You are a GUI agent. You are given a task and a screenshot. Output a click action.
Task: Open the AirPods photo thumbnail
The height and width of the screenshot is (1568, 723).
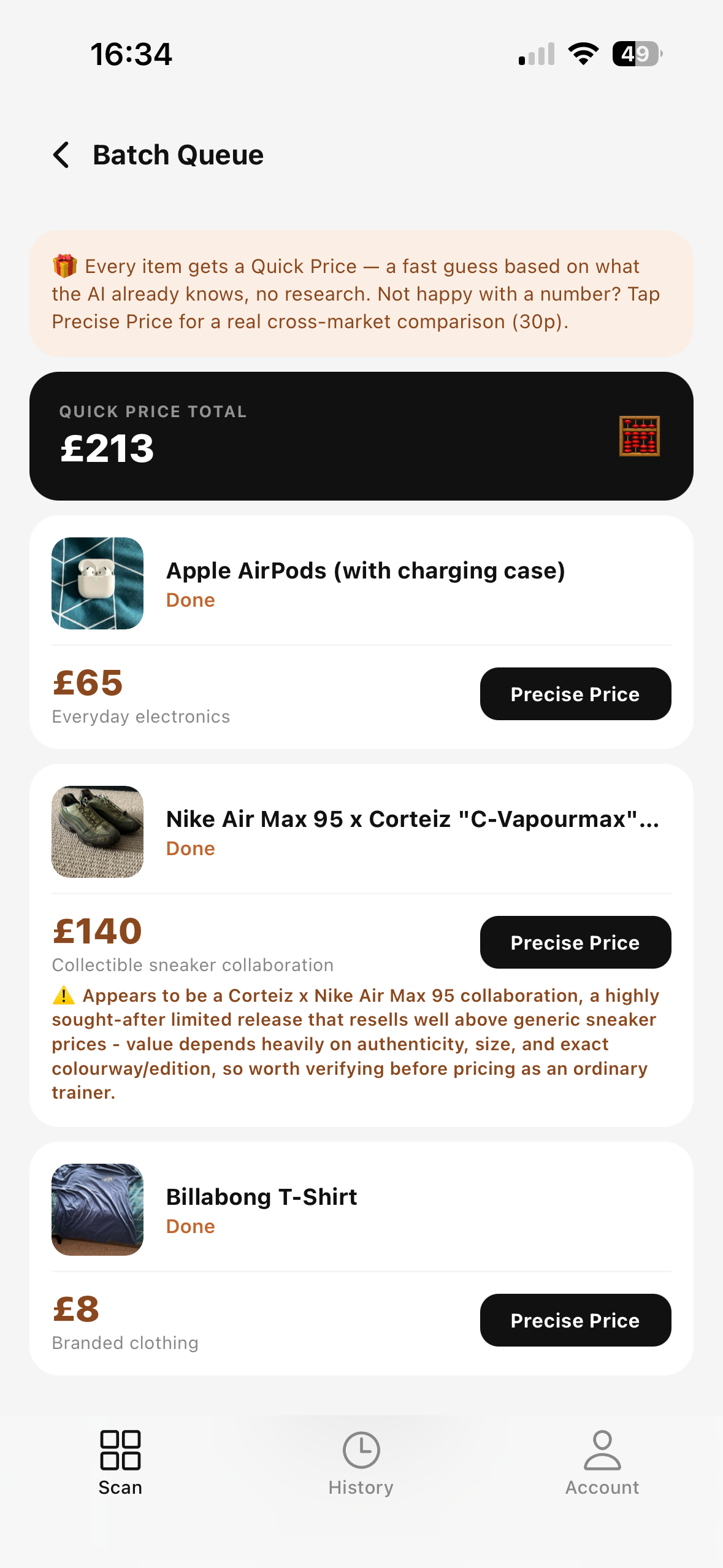[98, 583]
